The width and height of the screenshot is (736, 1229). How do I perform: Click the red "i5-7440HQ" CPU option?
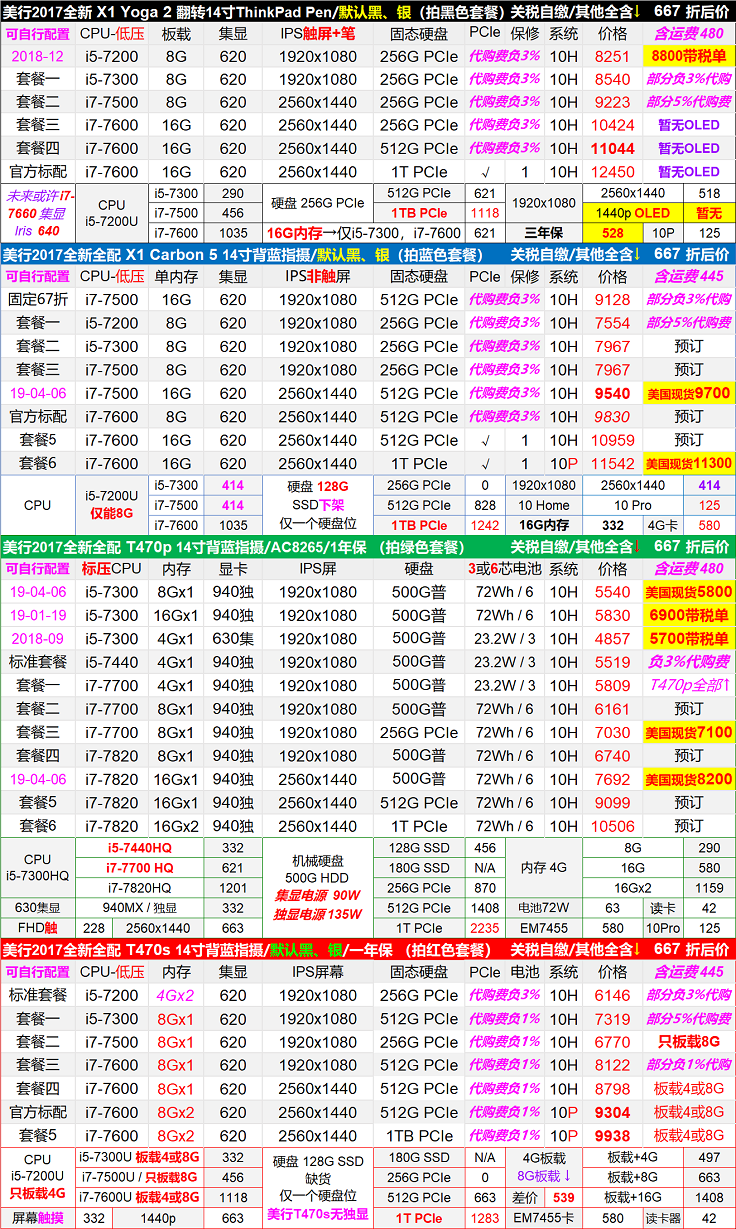click(x=140, y=848)
